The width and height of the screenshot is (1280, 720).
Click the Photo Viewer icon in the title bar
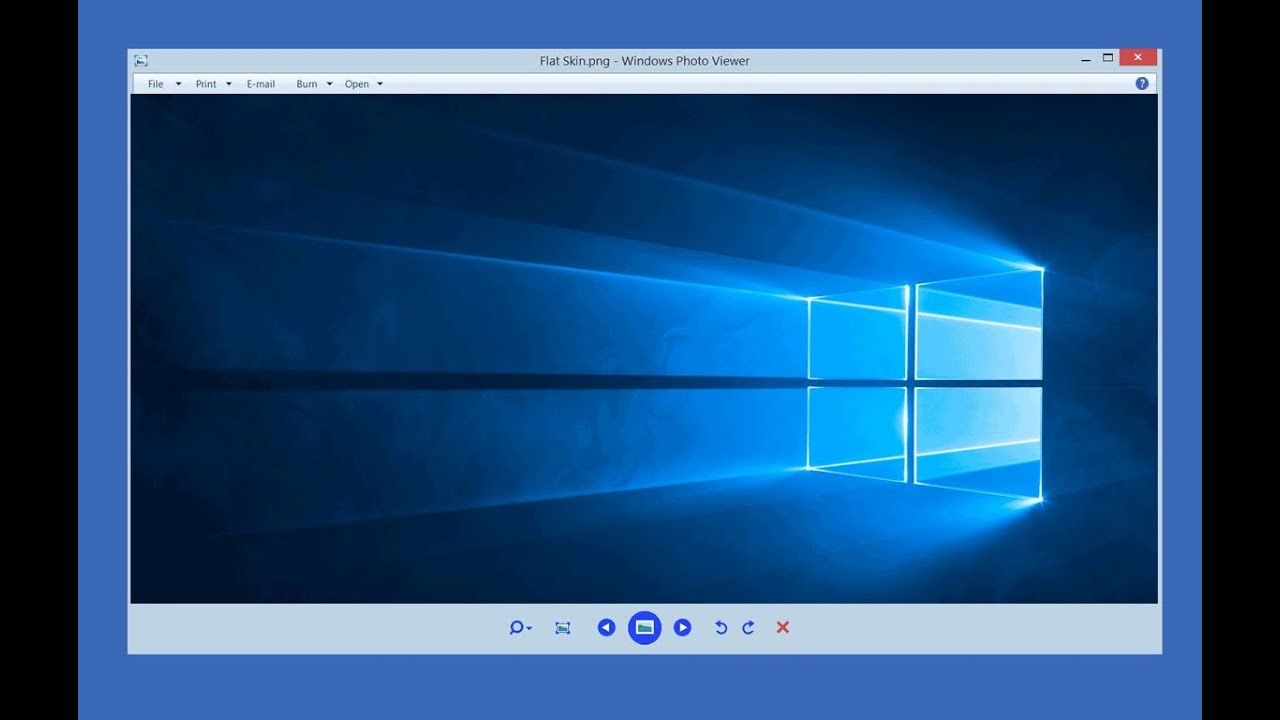tap(141, 60)
